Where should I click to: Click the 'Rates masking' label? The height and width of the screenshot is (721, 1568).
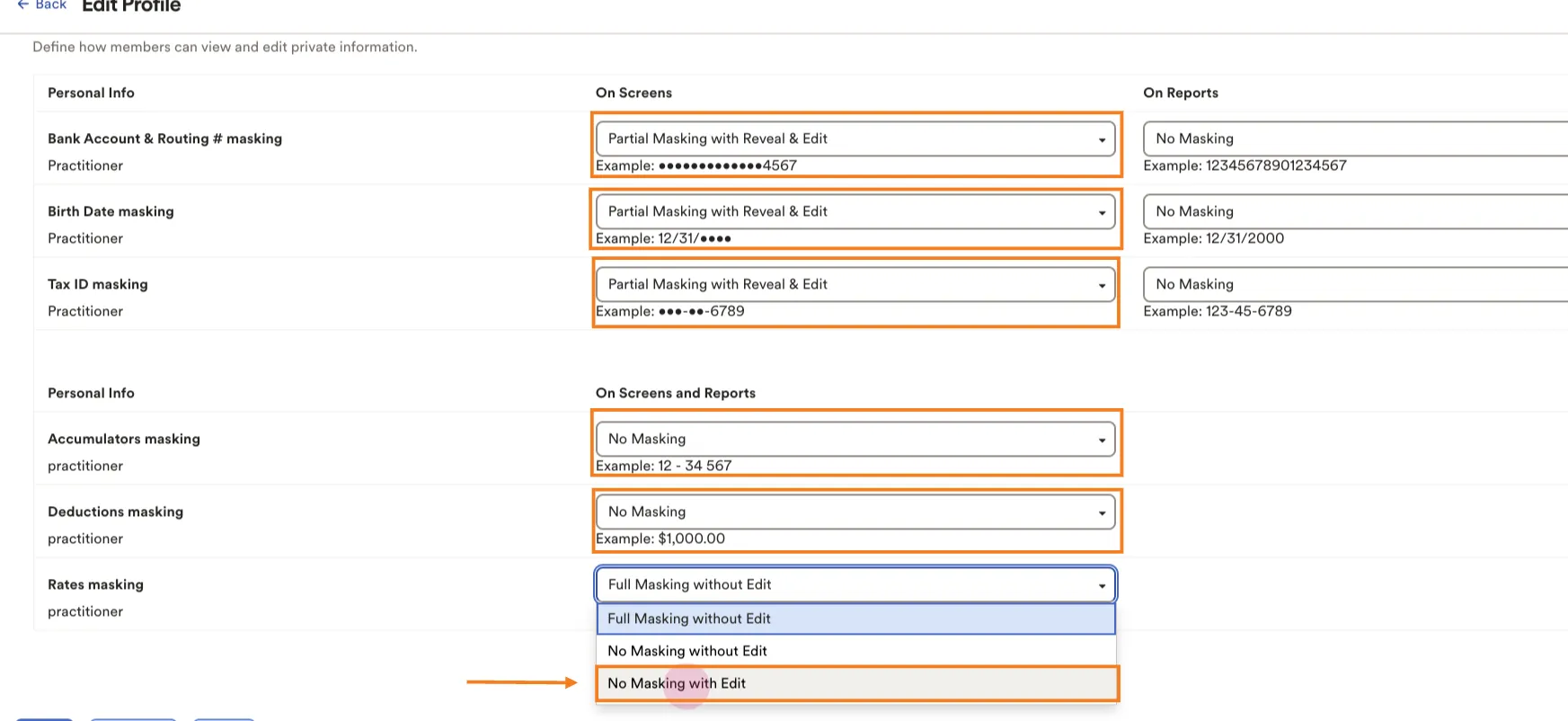click(x=95, y=584)
